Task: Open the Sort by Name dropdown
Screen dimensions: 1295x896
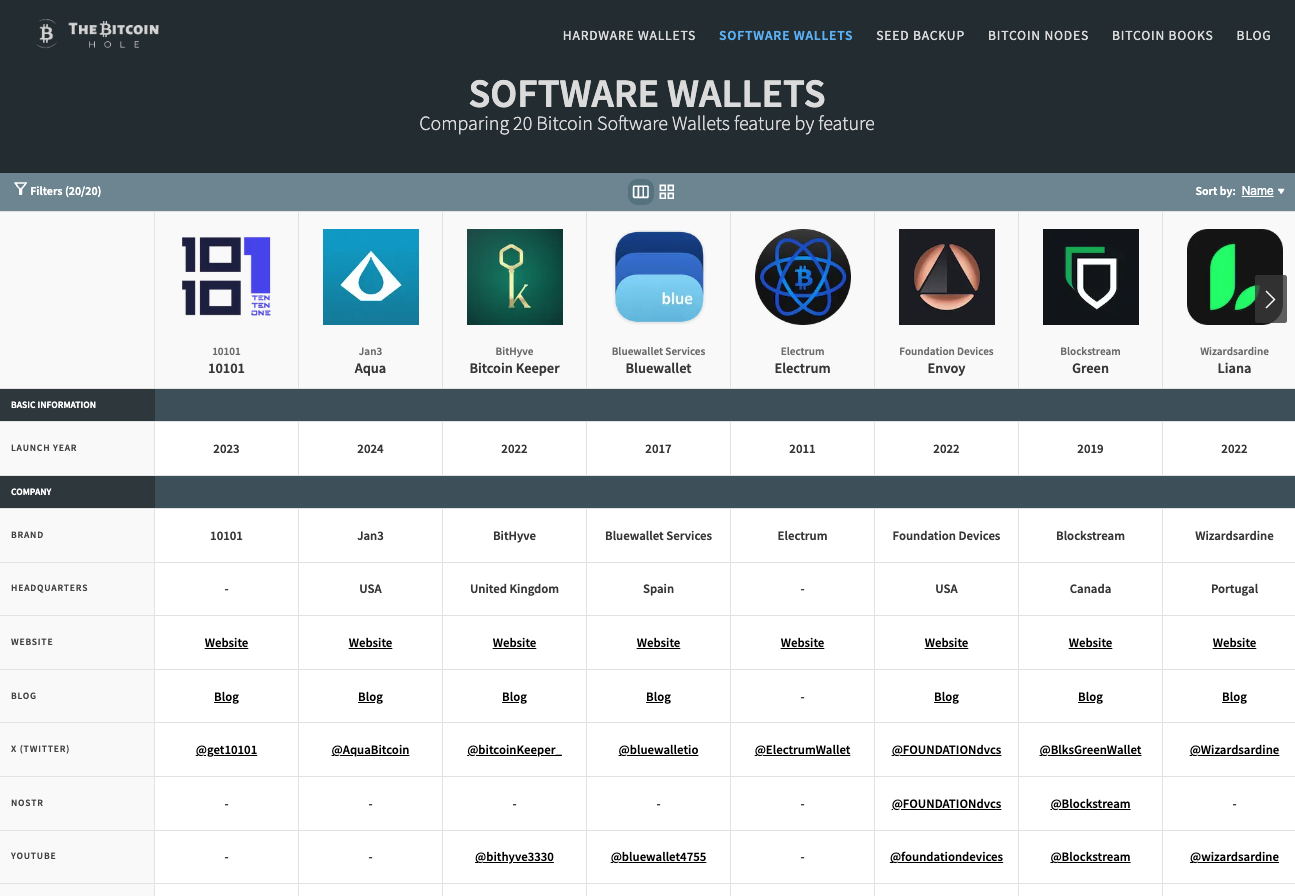Action: [x=1263, y=191]
